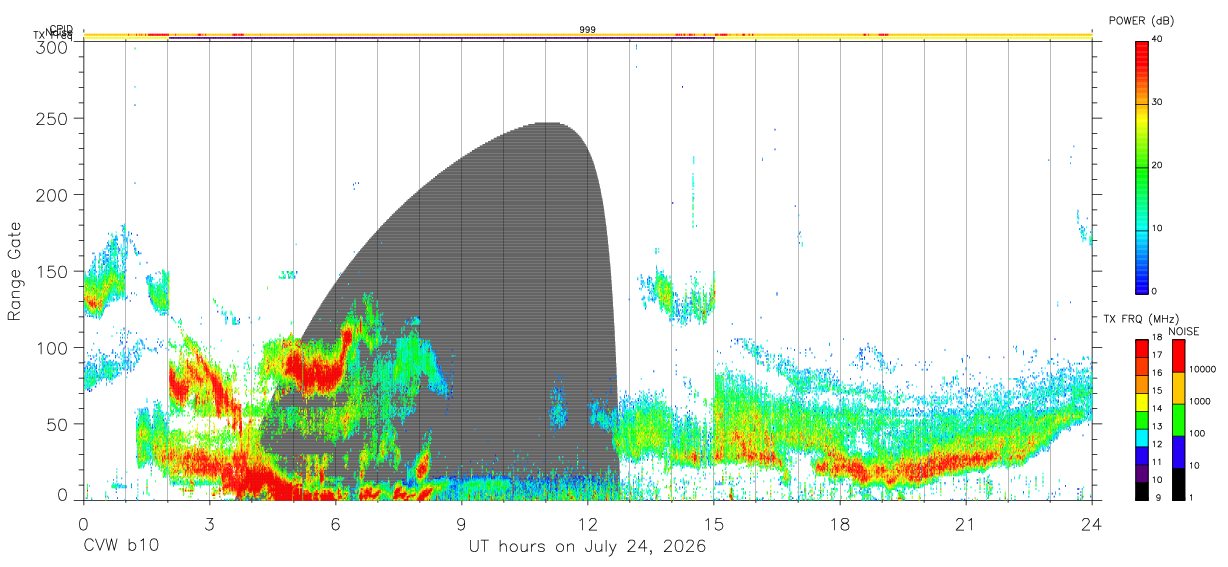Viewport: 1228px width, 567px height.
Task: Select the orange 15–16 MHz swatch in the TX FRQ legend
Action: tap(1142, 384)
